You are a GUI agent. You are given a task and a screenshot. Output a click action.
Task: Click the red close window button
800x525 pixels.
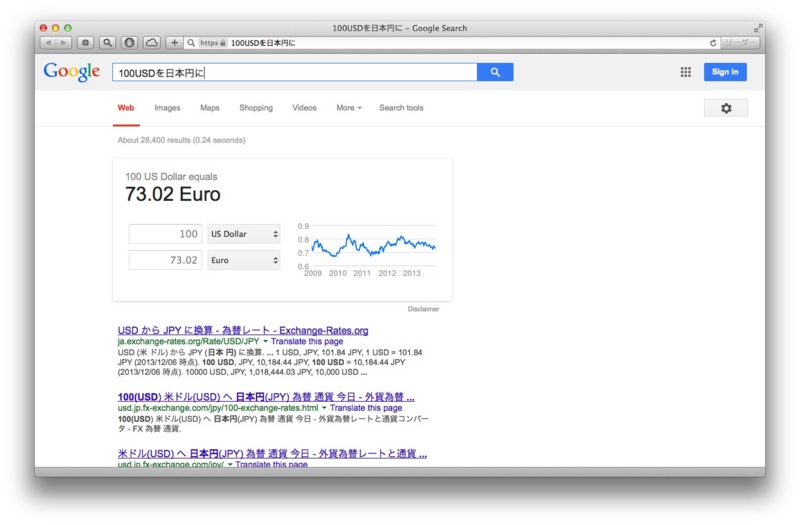click(x=43, y=28)
